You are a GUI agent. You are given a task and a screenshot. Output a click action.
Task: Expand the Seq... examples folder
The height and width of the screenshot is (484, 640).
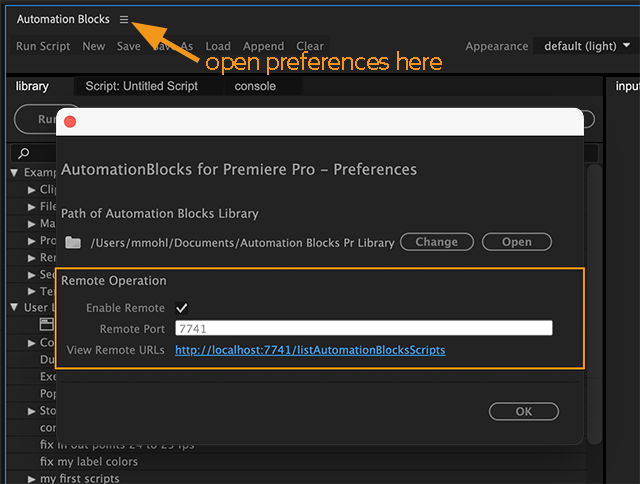(31, 275)
